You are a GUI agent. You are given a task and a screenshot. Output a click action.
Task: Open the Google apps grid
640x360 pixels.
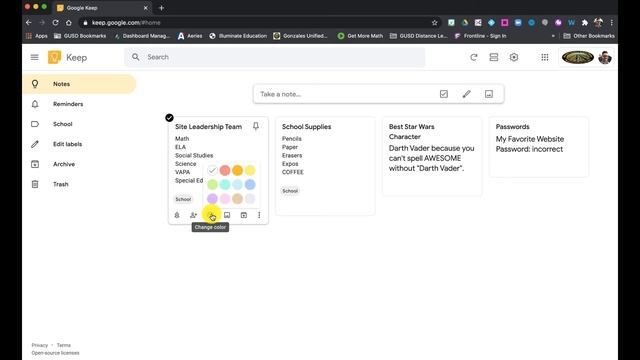pyautogui.click(x=544, y=57)
